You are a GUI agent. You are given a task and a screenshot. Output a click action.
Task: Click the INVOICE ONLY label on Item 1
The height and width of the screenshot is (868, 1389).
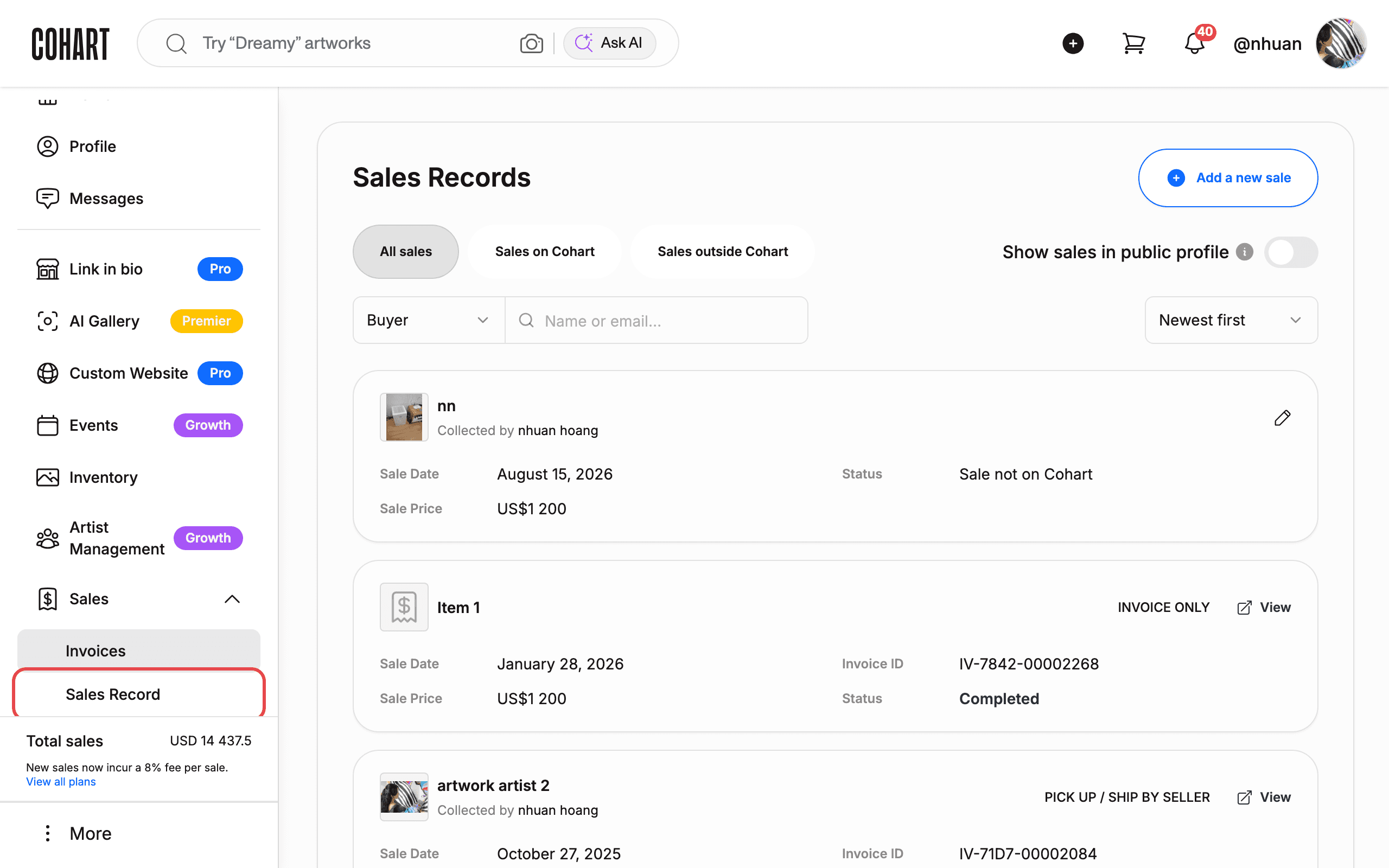pos(1163,608)
